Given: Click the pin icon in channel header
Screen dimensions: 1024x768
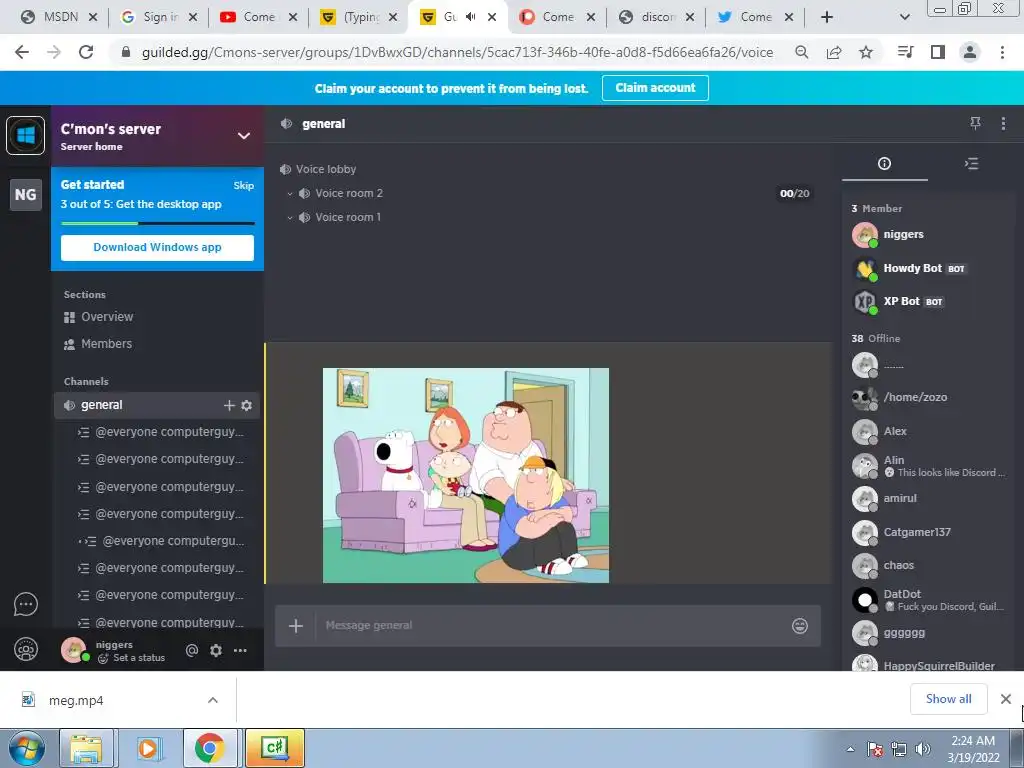Looking at the screenshot, I should tap(975, 123).
